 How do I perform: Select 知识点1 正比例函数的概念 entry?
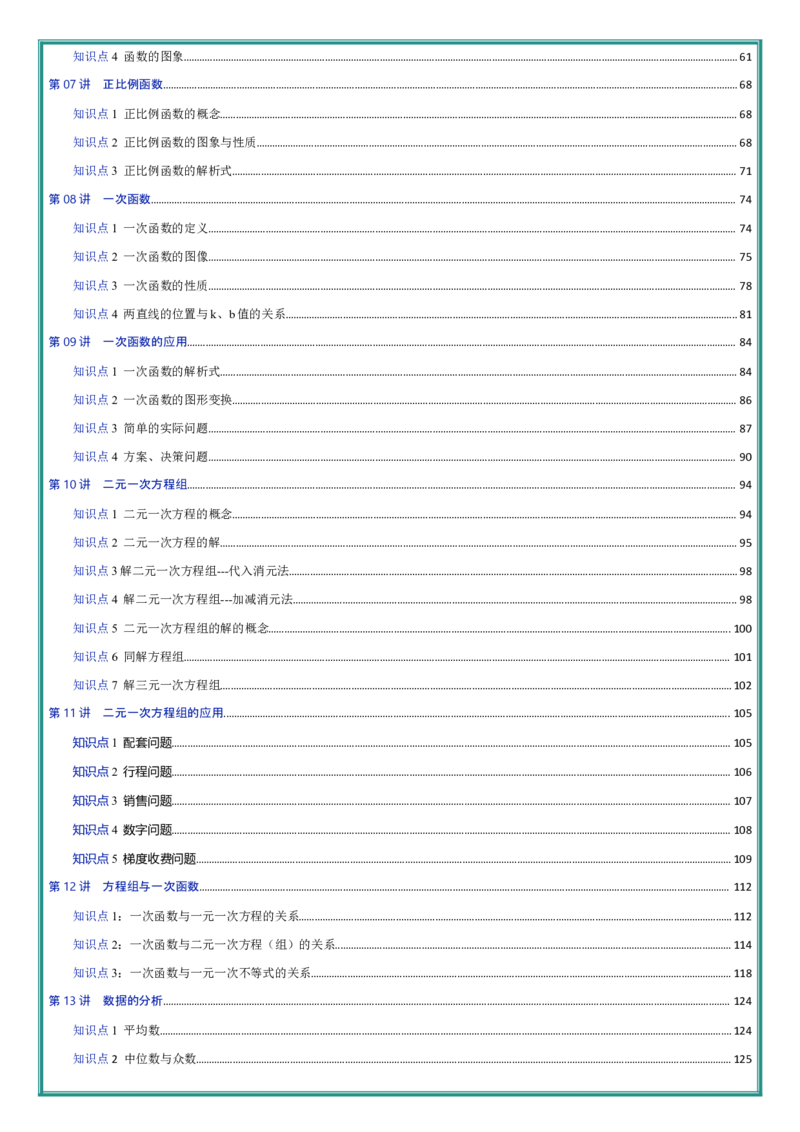point(412,114)
